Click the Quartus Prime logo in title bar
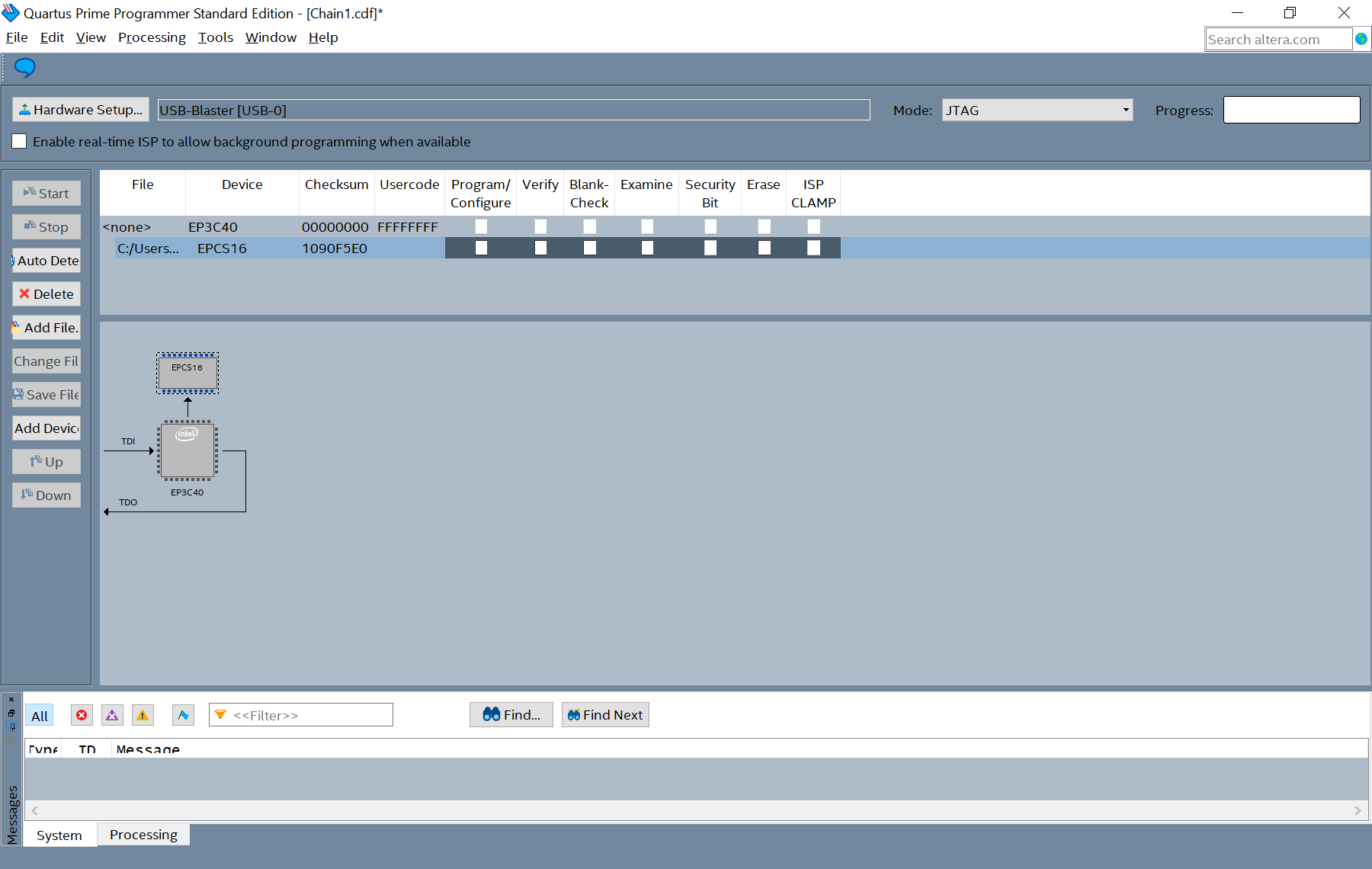This screenshot has width=1372, height=869. (11, 13)
